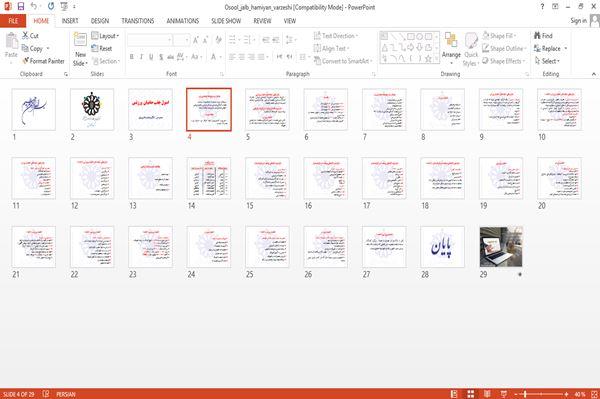This screenshot has width=600, height=399.
Task: Click Convert to SmartArt button
Action: pyautogui.click(x=343, y=61)
